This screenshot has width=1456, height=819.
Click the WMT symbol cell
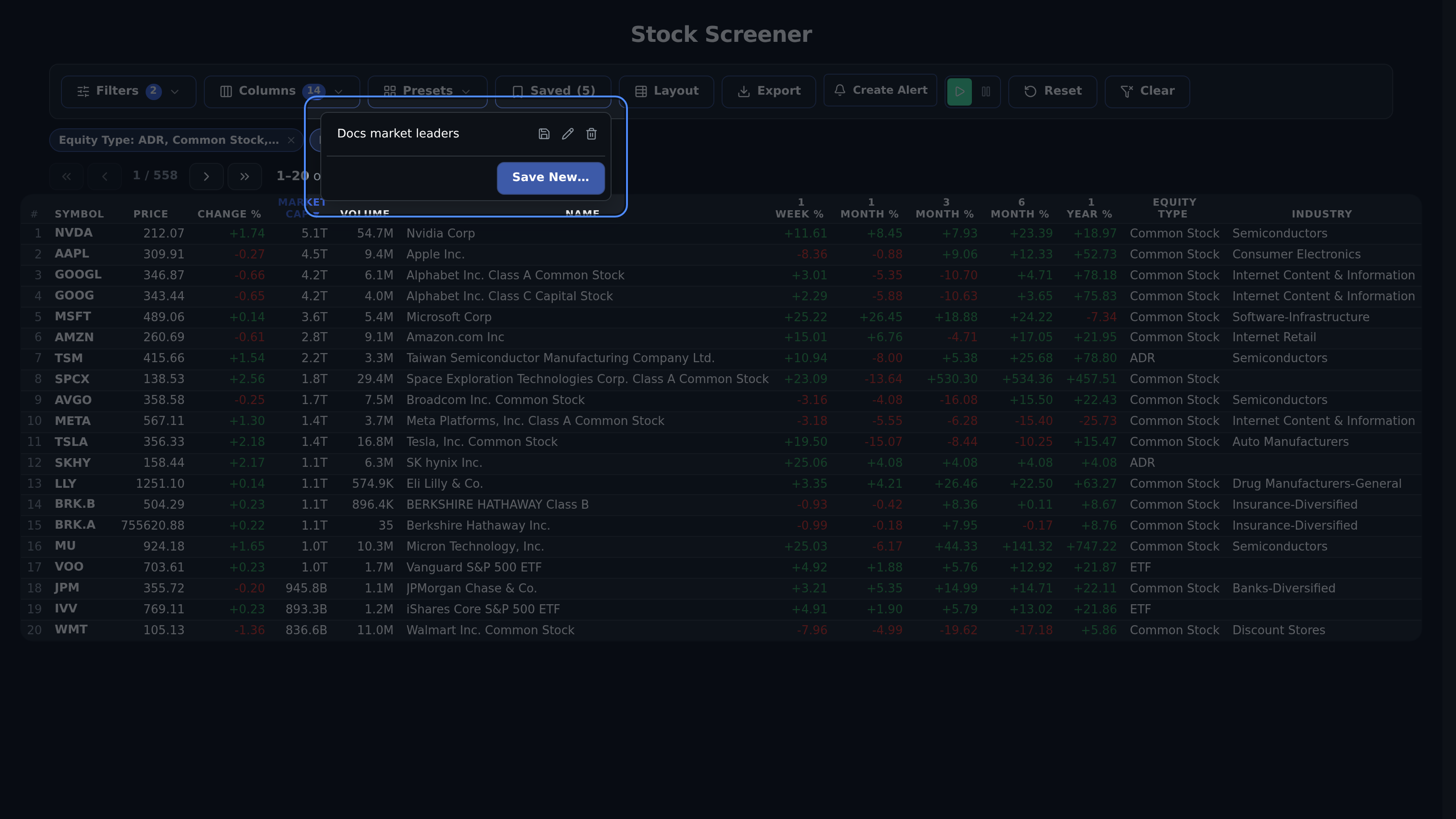click(71, 630)
